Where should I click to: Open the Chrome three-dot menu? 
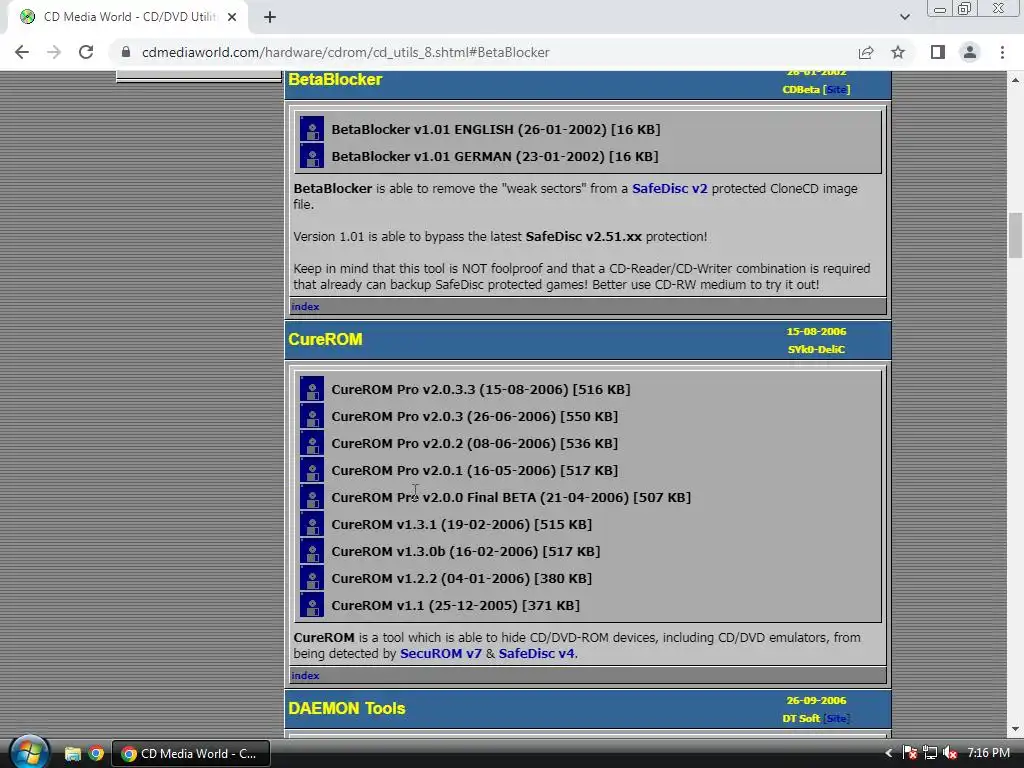click(x=1002, y=52)
